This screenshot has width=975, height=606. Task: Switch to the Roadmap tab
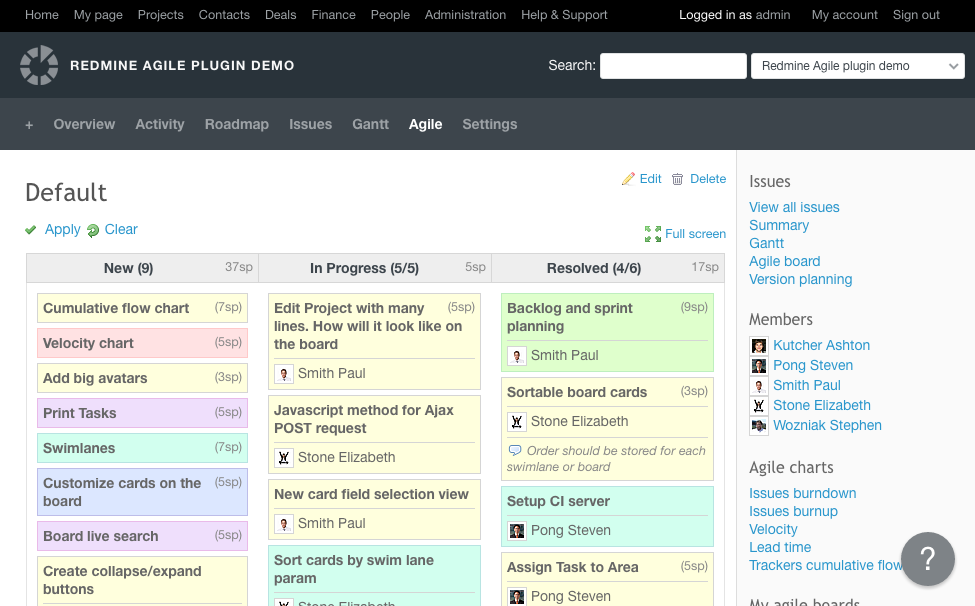click(x=237, y=125)
